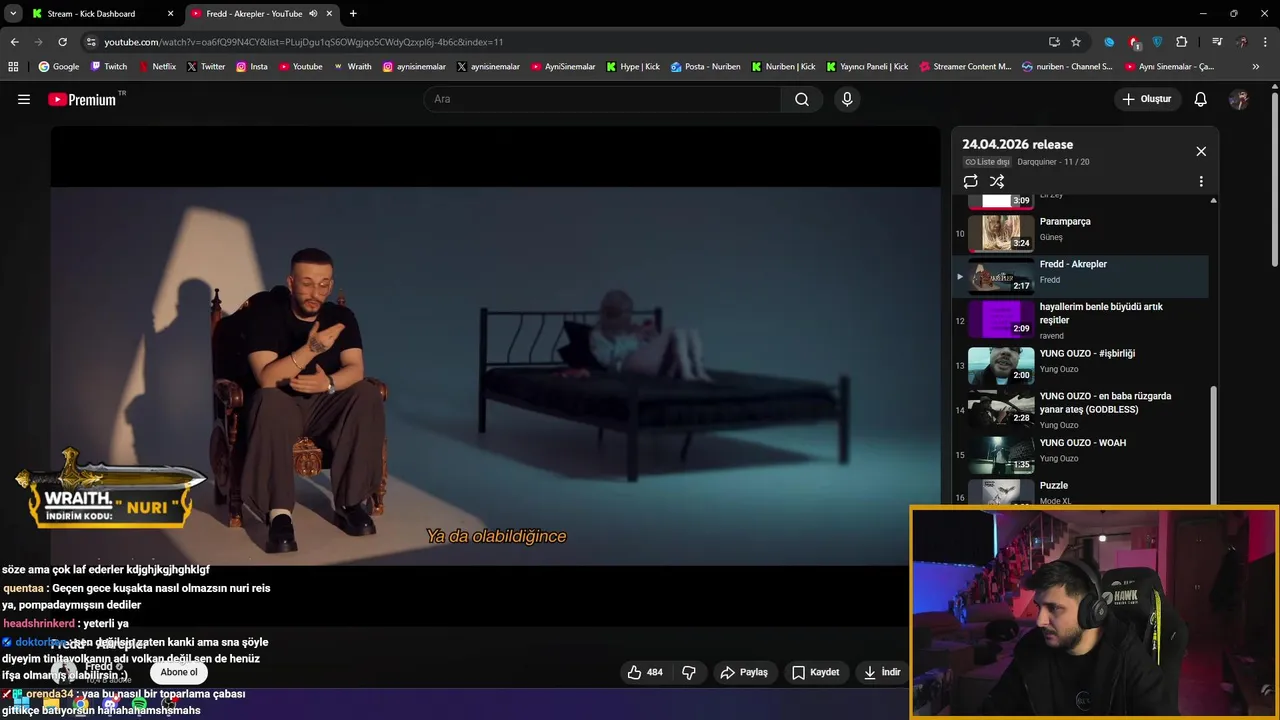This screenshot has height=720, width=1280.
Task: Download video with İndir button
Action: [x=882, y=672]
